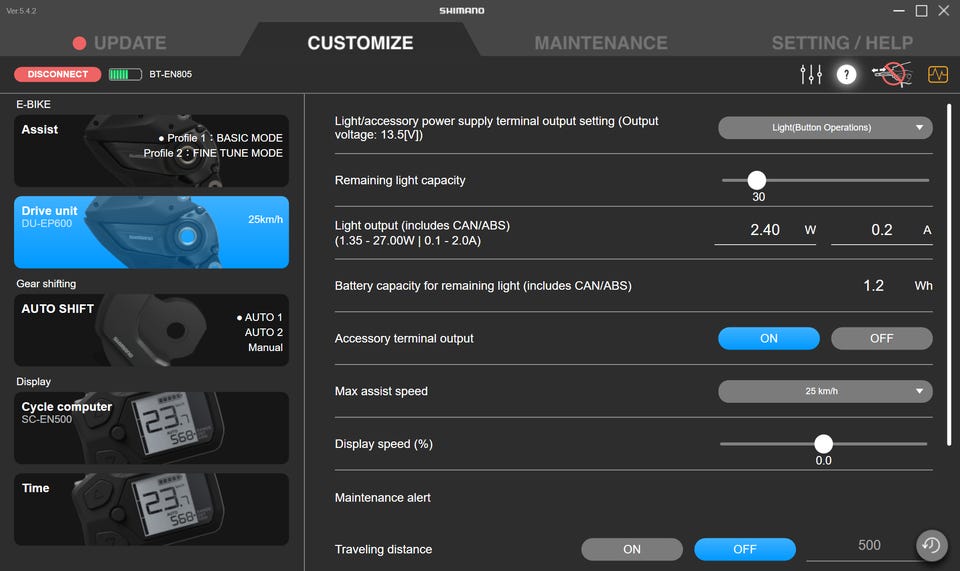Image resolution: width=960 pixels, height=571 pixels.
Task: Edit the light output 2.40 W field
Action: (x=765, y=230)
